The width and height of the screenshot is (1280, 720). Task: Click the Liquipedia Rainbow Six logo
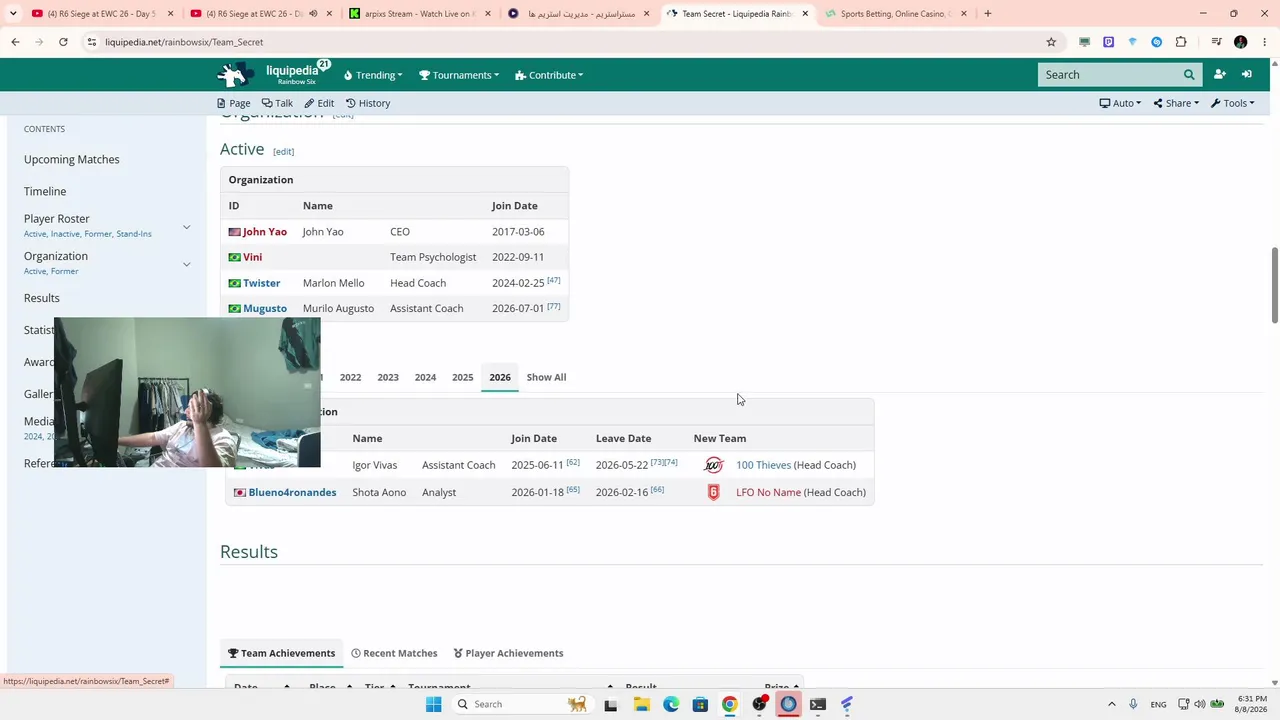pyautogui.click(x=274, y=74)
